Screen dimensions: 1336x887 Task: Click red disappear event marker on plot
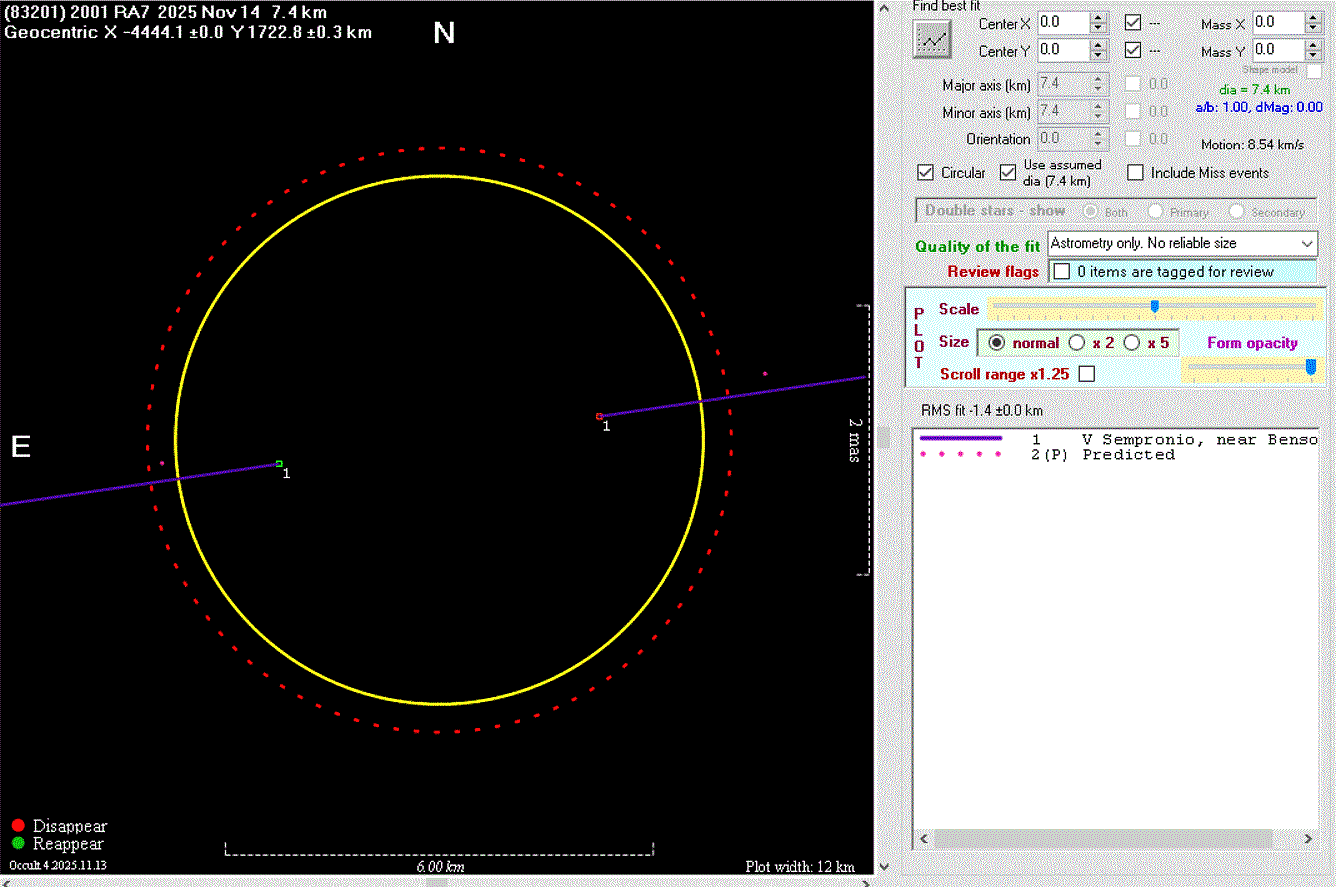tap(599, 416)
